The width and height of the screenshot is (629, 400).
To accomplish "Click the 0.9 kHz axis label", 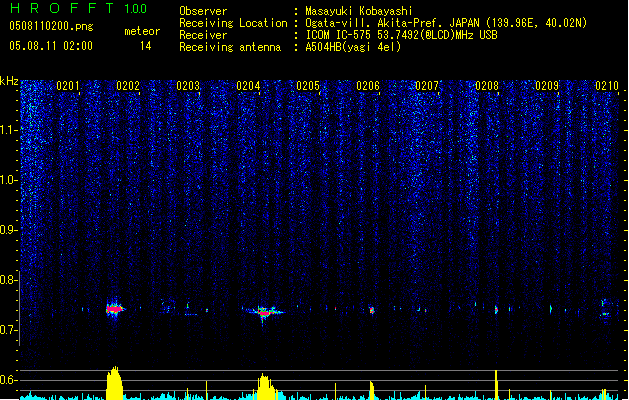I will 8,230.
